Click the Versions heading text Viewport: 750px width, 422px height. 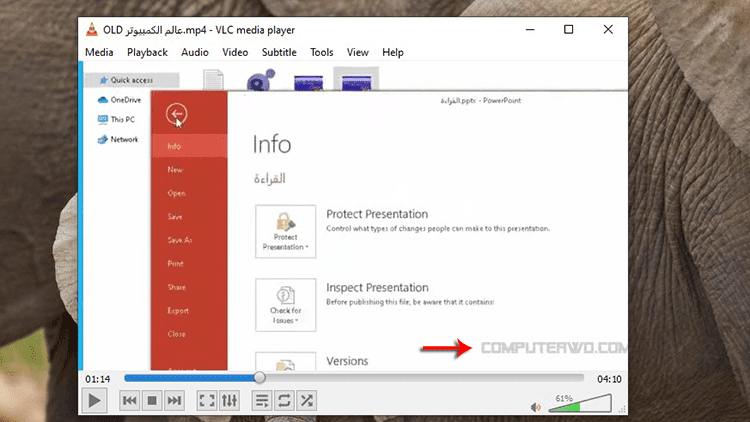point(347,361)
